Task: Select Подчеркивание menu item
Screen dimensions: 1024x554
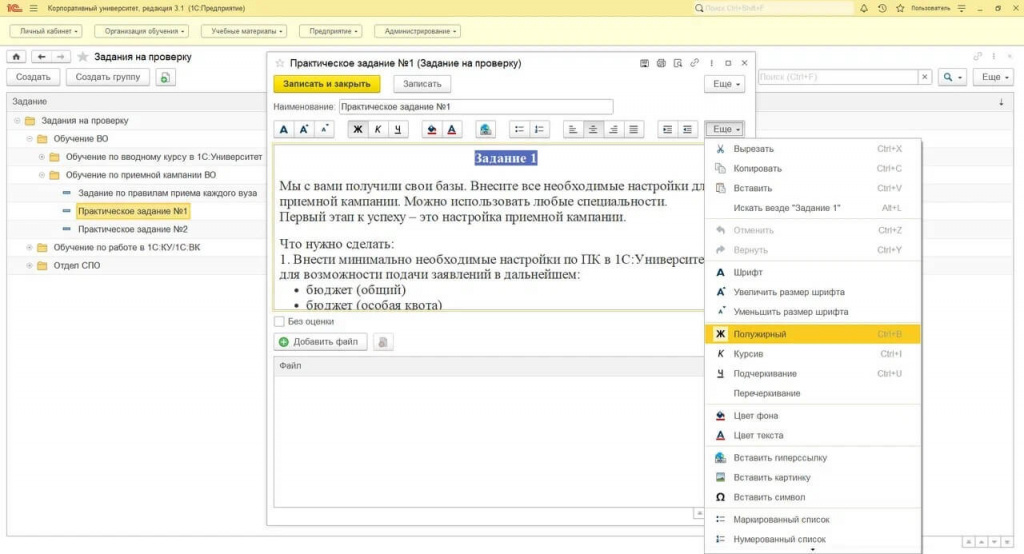Action: click(813, 374)
